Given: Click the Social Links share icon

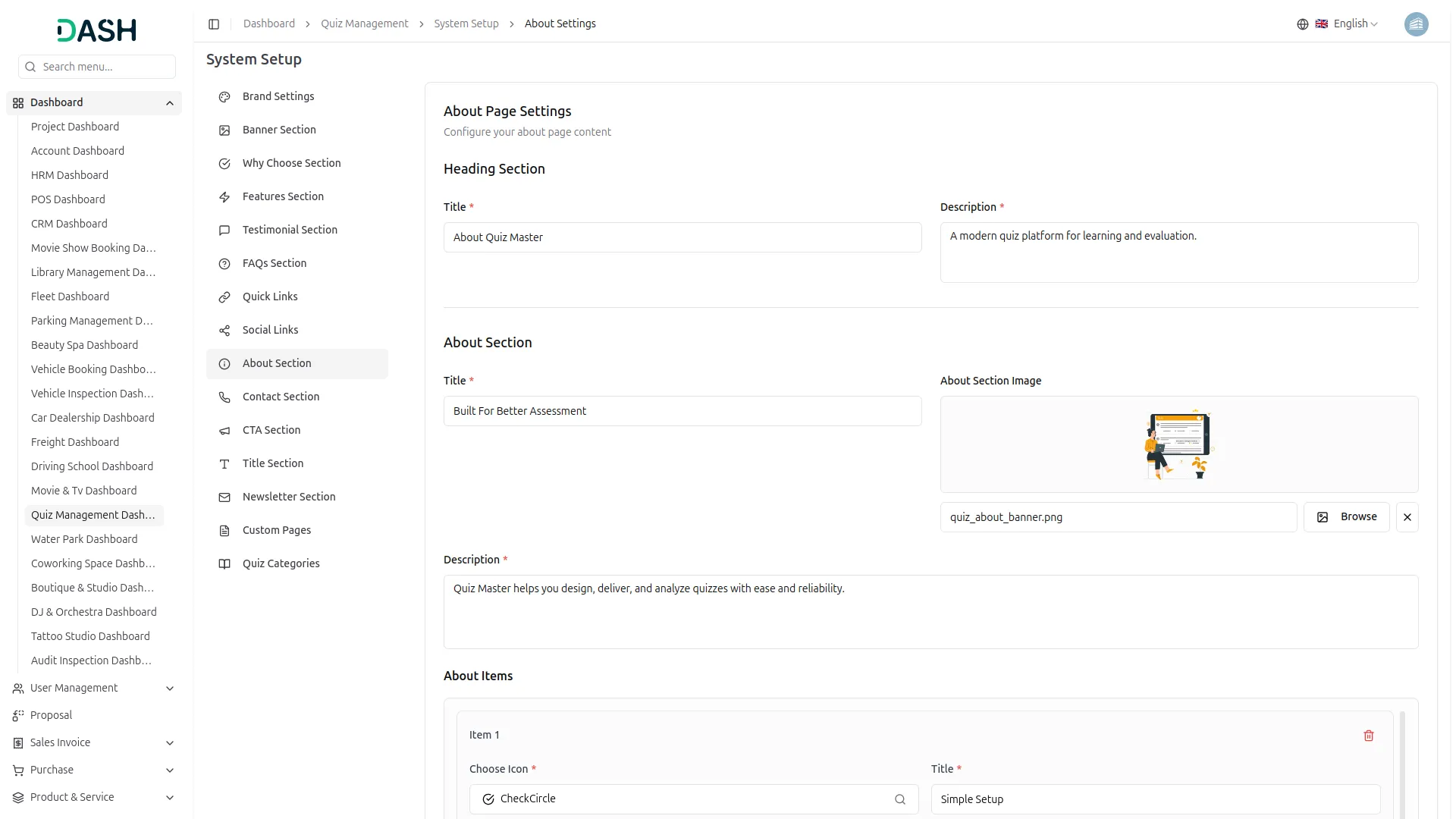Looking at the screenshot, I should 224,331.
